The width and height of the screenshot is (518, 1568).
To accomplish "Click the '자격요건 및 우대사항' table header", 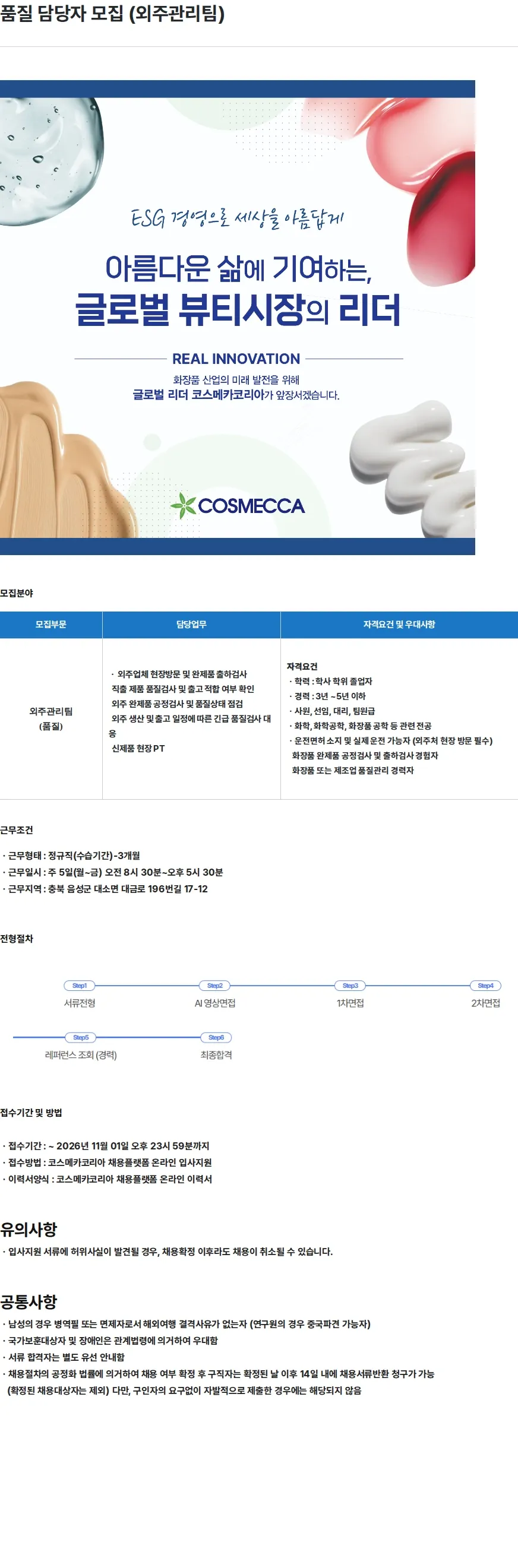I will (x=399, y=625).
